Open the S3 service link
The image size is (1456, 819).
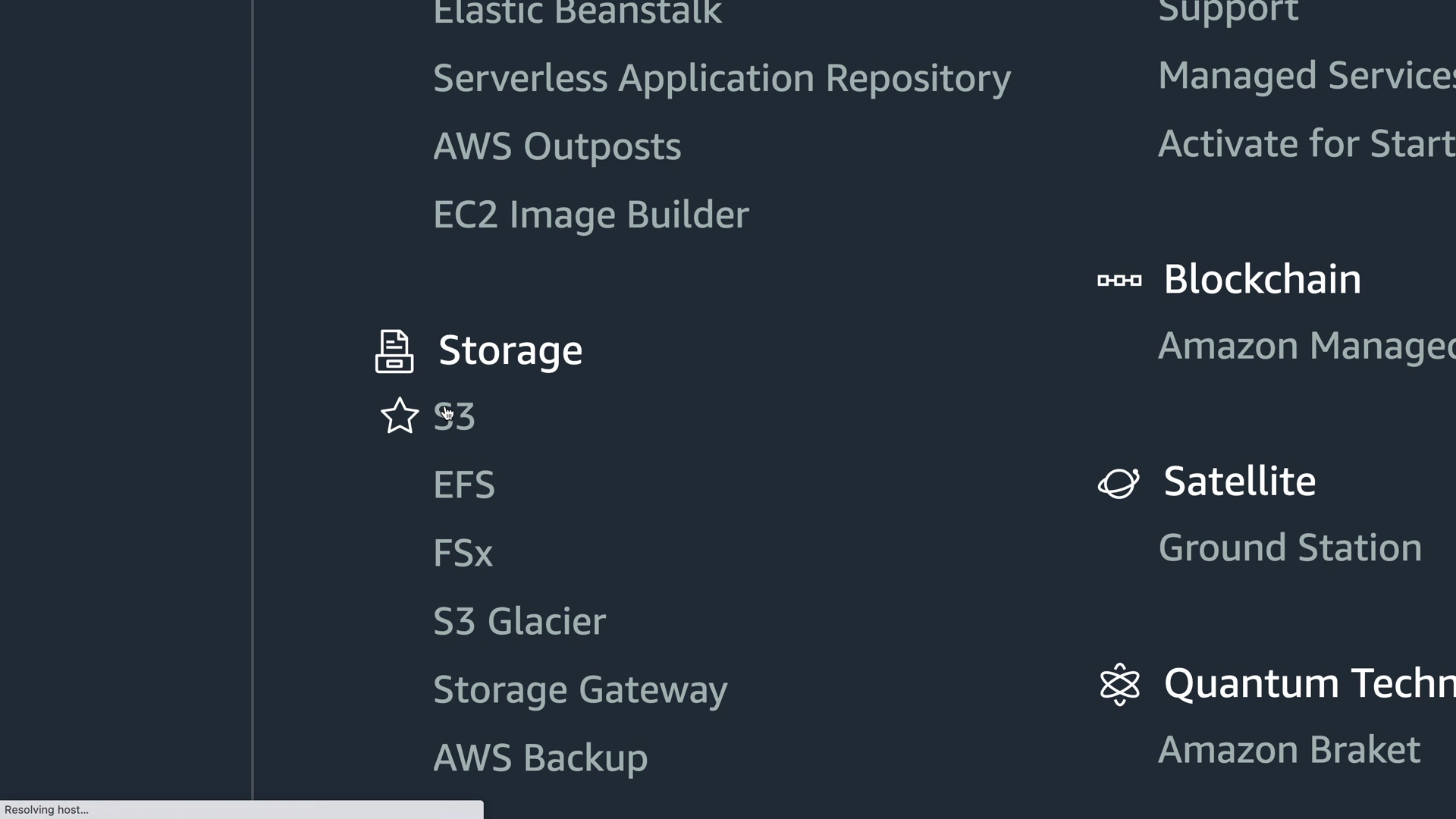click(x=455, y=417)
